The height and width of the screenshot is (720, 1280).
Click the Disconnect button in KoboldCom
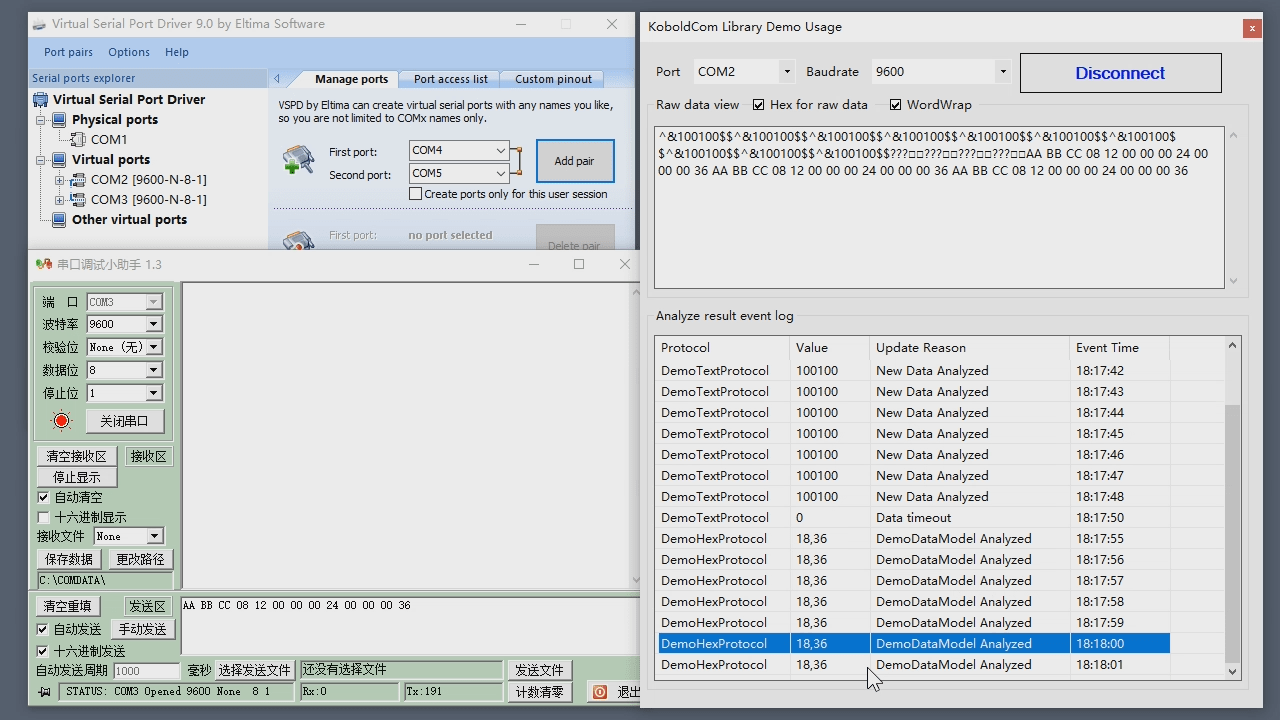[1120, 73]
